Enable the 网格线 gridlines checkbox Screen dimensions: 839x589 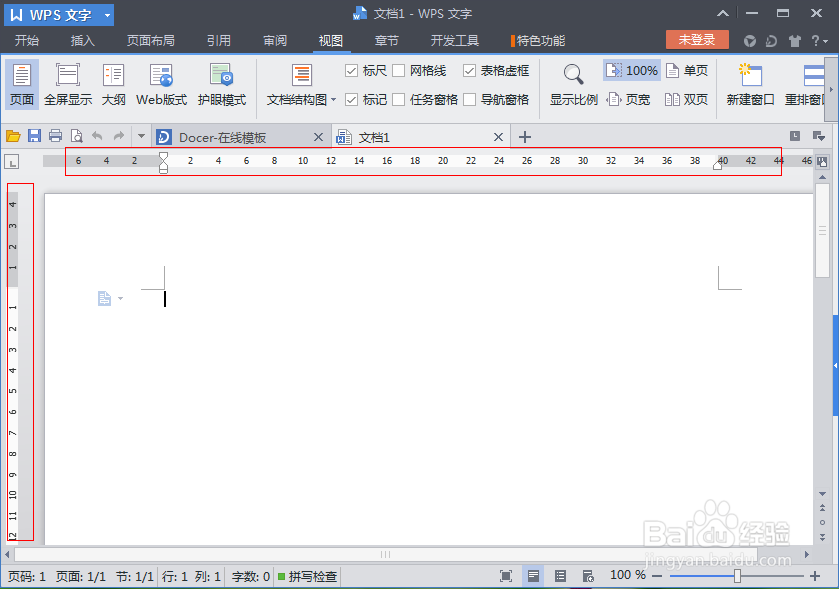pos(399,71)
